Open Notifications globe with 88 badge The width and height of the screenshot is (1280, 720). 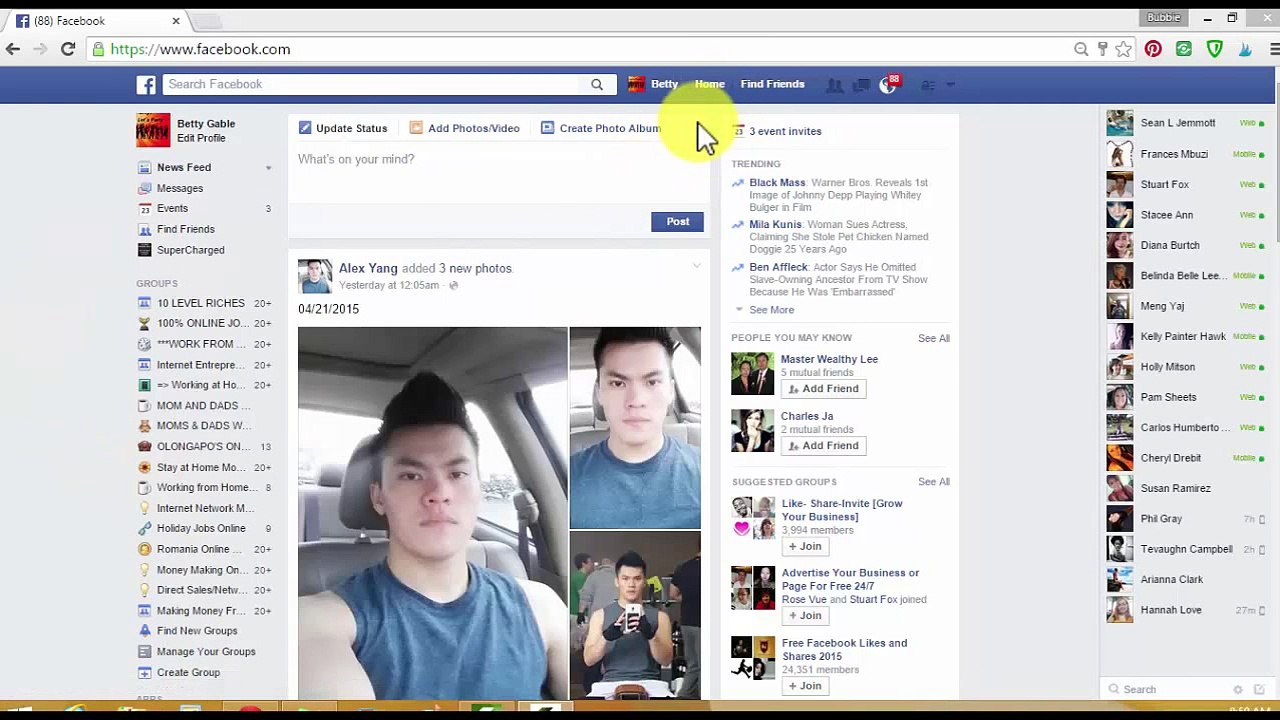[888, 85]
